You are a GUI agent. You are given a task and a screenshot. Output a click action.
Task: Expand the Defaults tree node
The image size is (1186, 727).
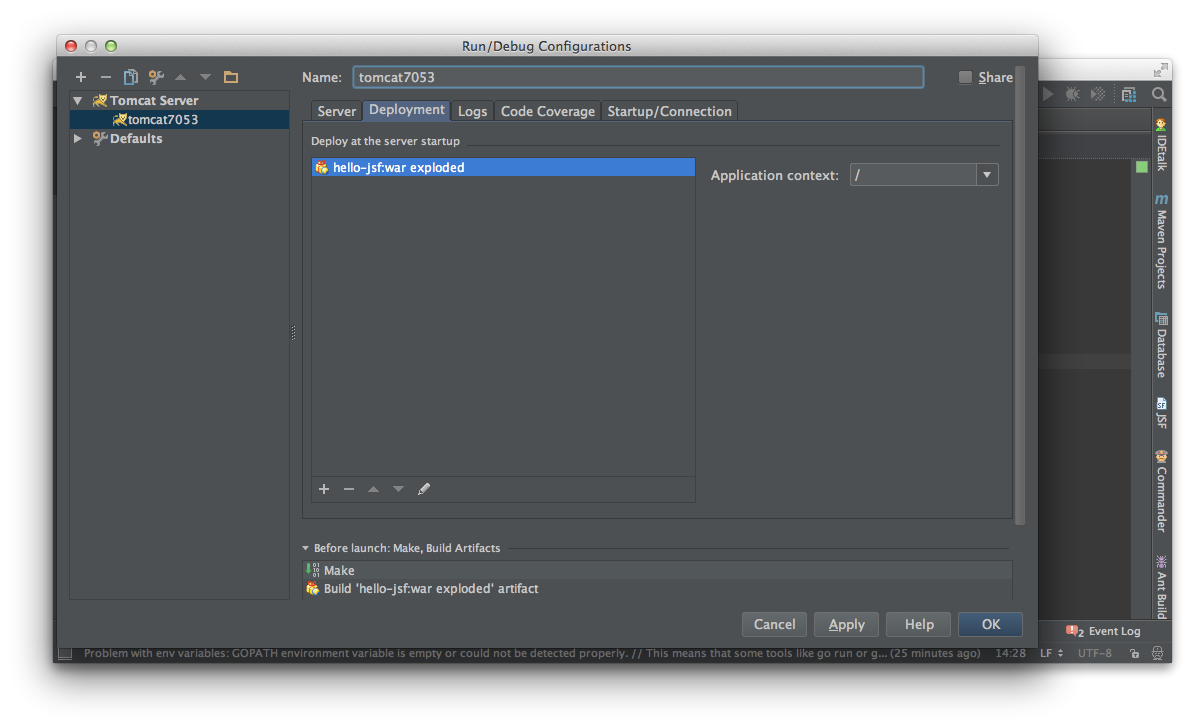(x=78, y=139)
